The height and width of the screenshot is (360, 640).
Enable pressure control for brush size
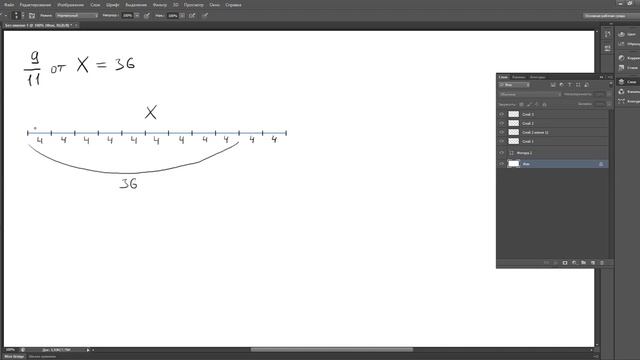205,16
